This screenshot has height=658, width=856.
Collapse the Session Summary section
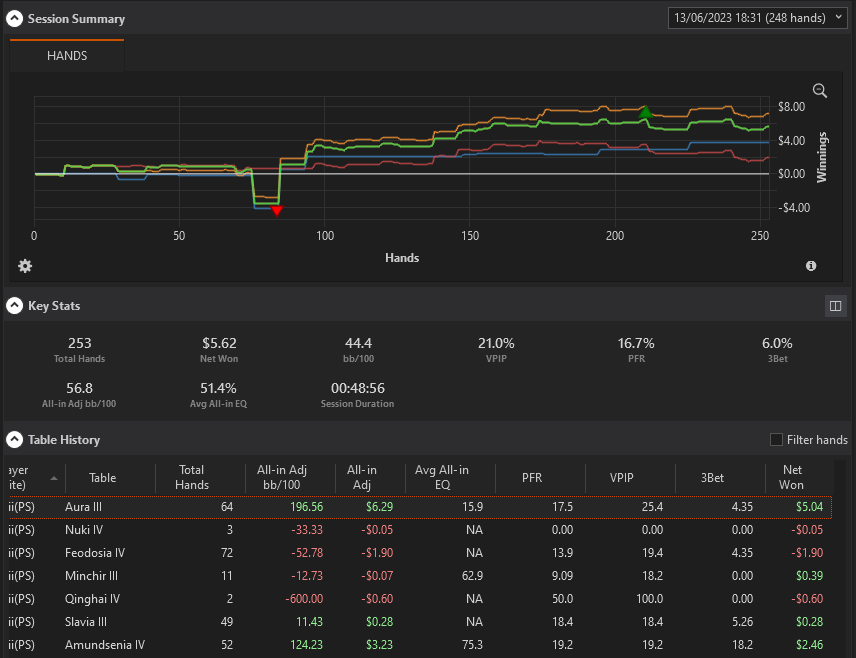pyautogui.click(x=15, y=19)
